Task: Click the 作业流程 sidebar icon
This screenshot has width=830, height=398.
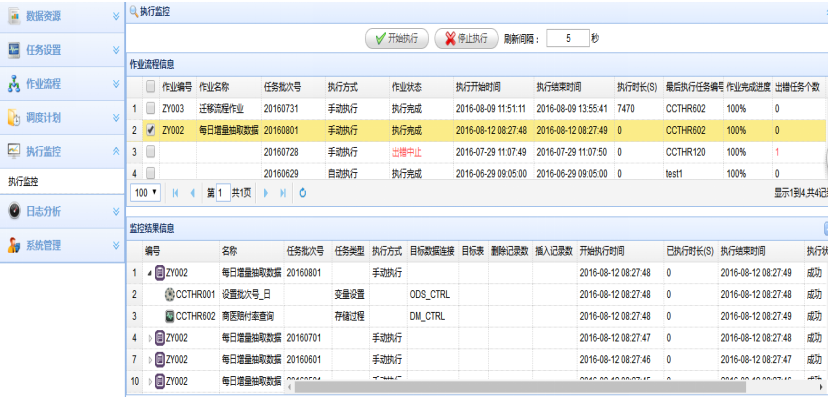Action: coord(14,84)
